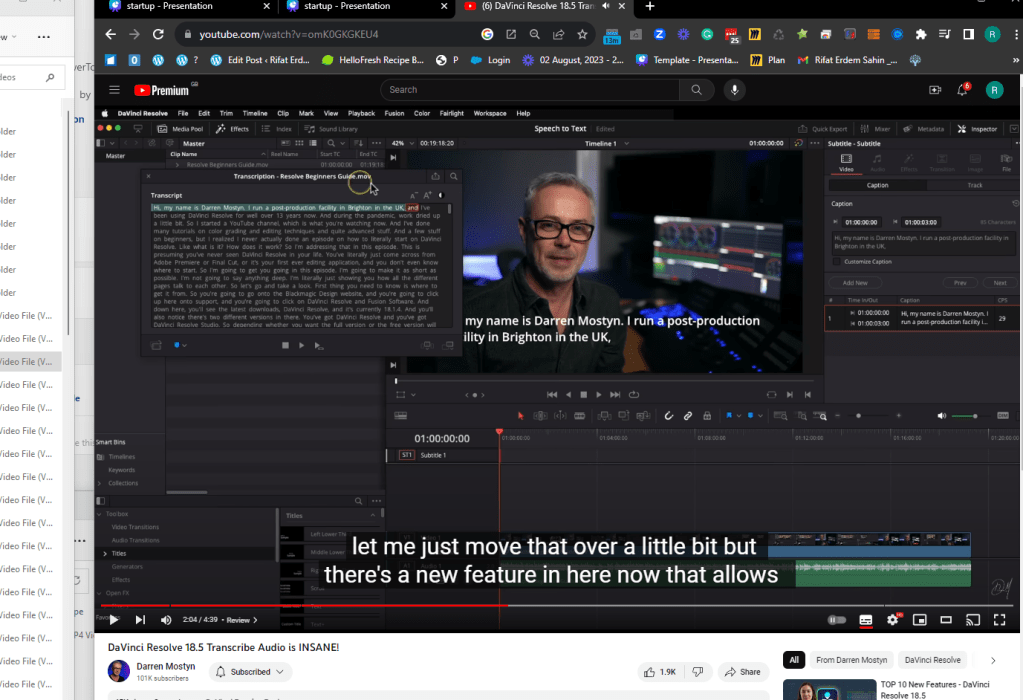
Task: Click search magnifier in left file window
Action: (50, 78)
